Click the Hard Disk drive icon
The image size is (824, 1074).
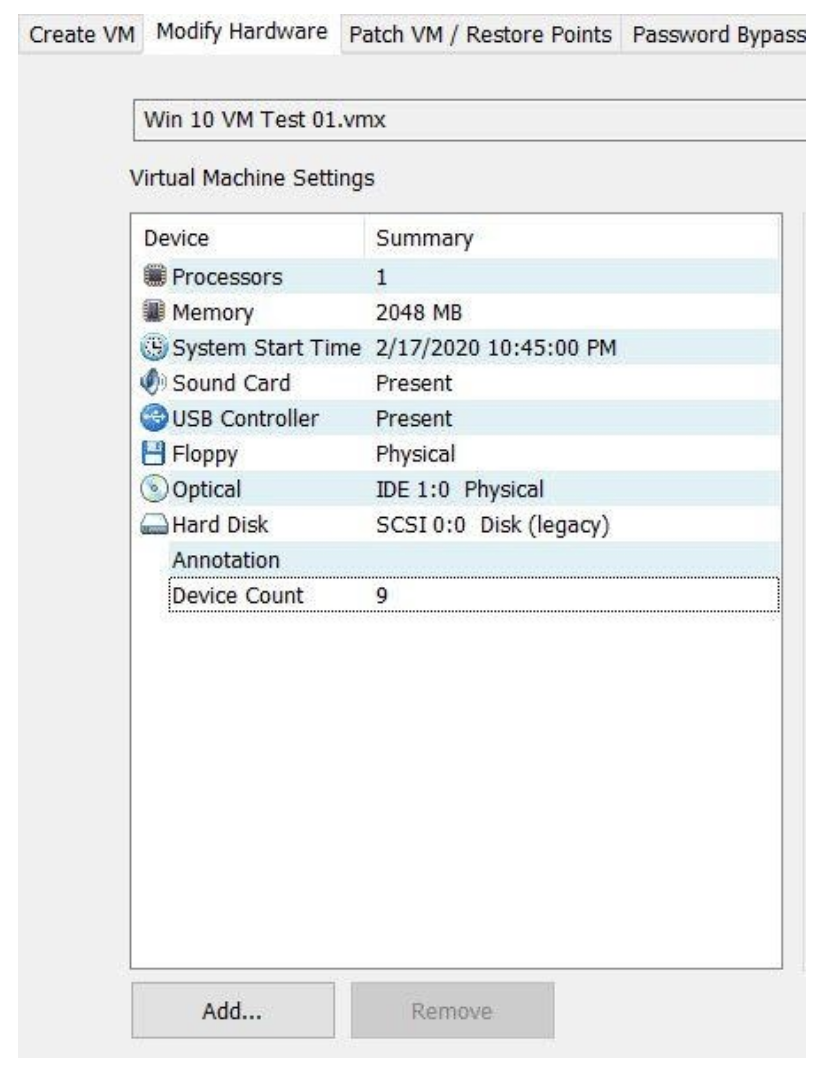pos(155,525)
